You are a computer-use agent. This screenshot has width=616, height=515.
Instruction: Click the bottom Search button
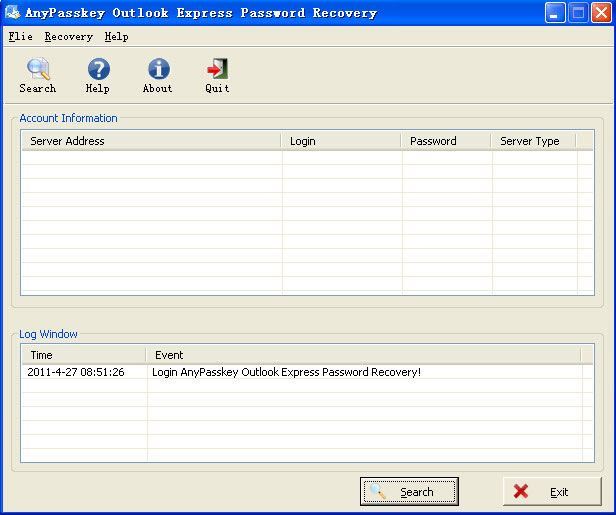[409, 491]
